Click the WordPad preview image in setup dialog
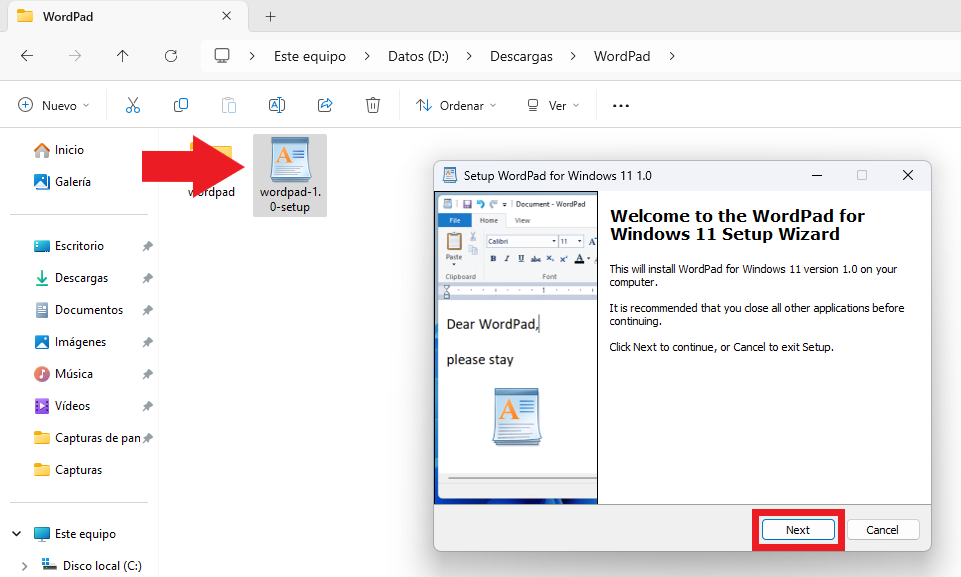The width and height of the screenshot is (961, 577). (x=517, y=348)
